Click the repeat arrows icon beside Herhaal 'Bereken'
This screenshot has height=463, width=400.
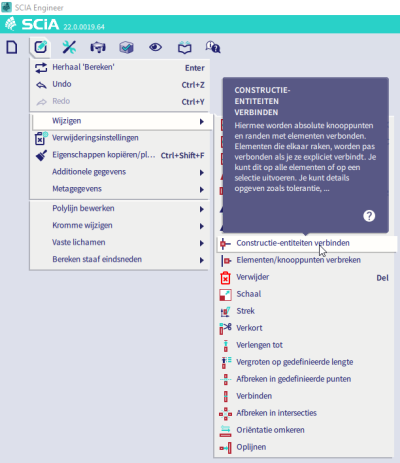pyautogui.click(x=41, y=68)
